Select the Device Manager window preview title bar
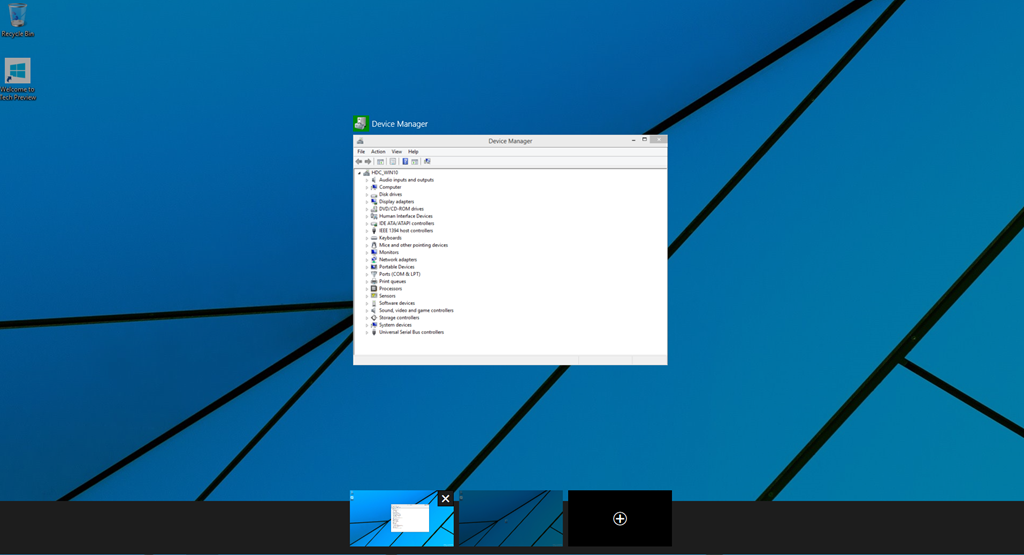The width and height of the screenshot is (1024, 555). pos(510,140)
